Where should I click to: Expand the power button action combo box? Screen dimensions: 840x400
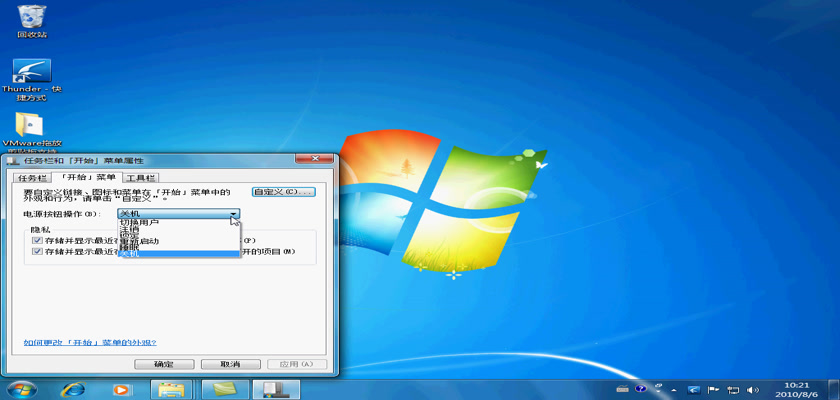pyautogui.click(x=233, y=214)
